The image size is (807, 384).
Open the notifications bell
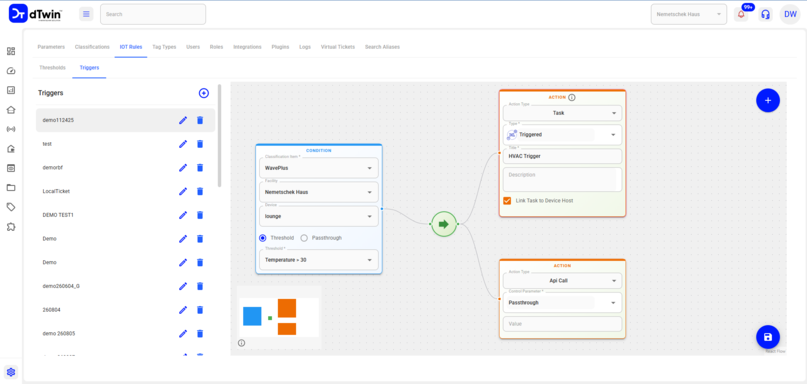pos(741,14)
